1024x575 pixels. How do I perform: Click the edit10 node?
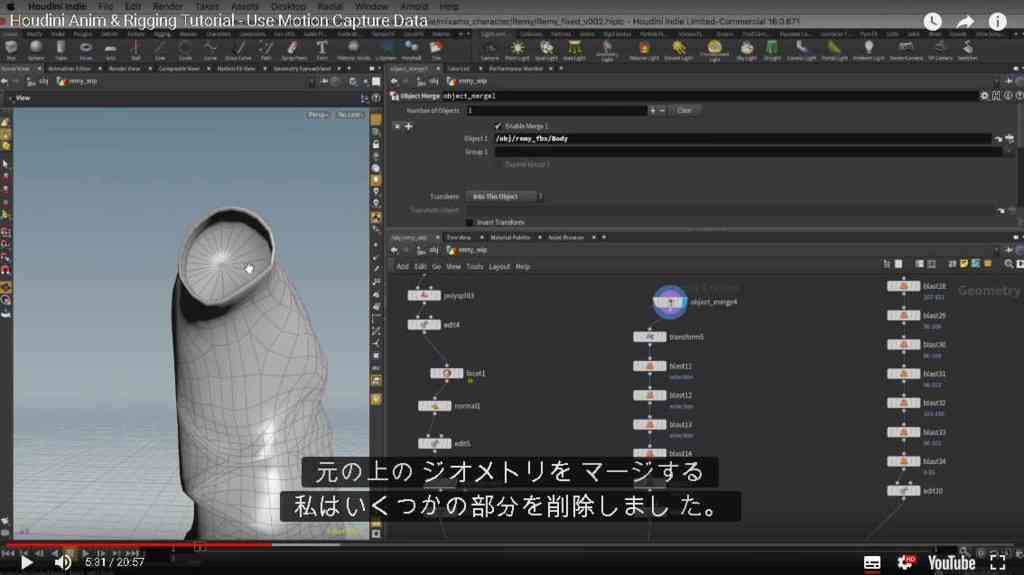tap(904, 491)
